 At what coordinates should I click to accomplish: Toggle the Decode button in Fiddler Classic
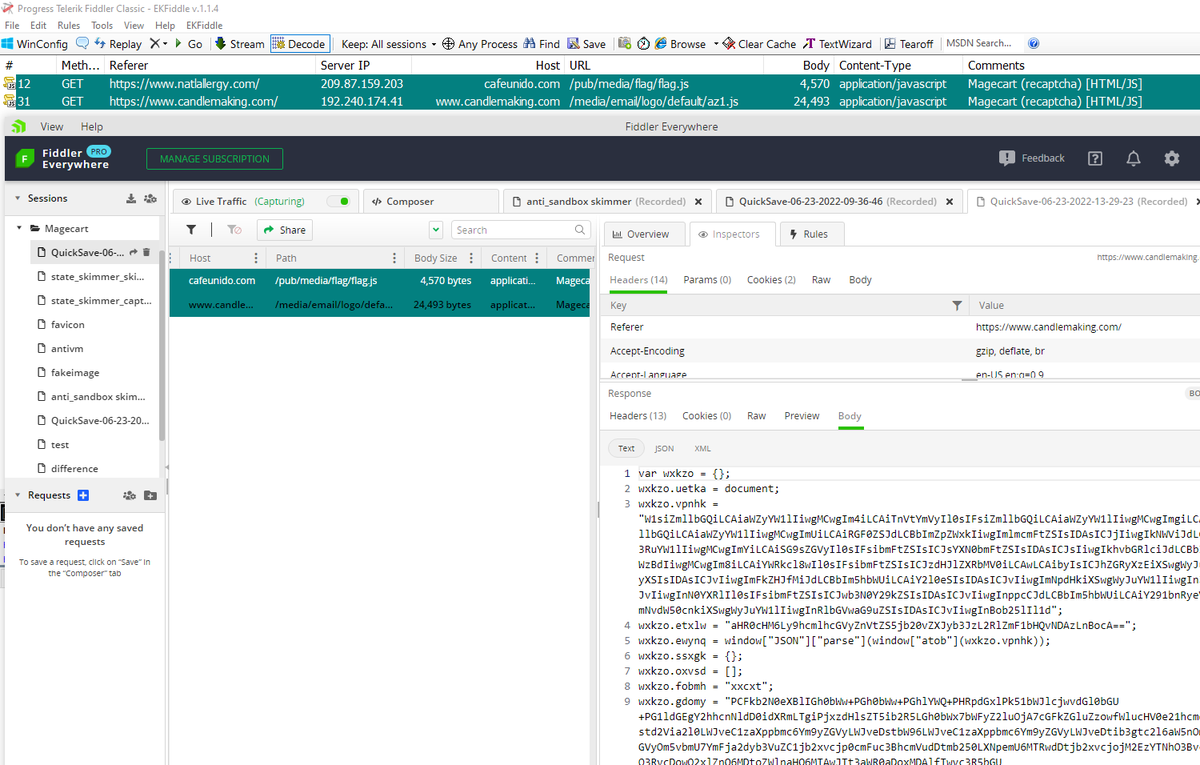click(x=299, y=44)
